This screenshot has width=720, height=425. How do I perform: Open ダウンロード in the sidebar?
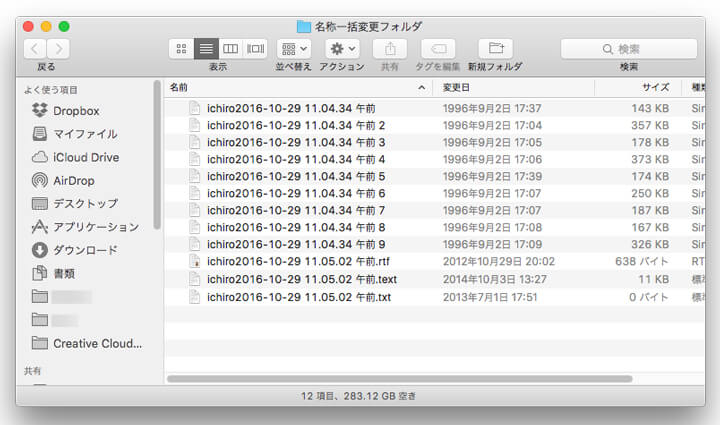[75, 250]
